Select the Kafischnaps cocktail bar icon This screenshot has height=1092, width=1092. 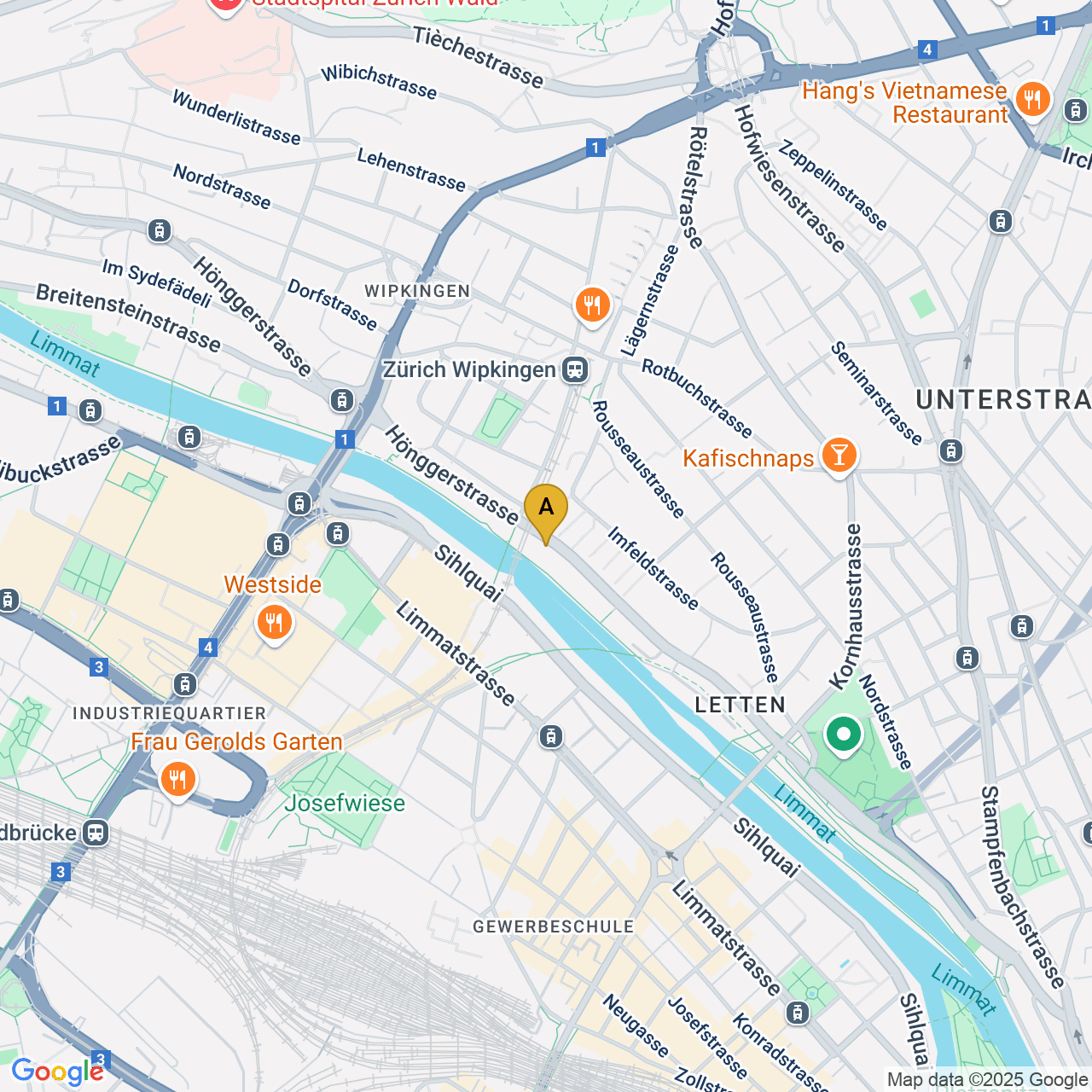click(839, 456)
